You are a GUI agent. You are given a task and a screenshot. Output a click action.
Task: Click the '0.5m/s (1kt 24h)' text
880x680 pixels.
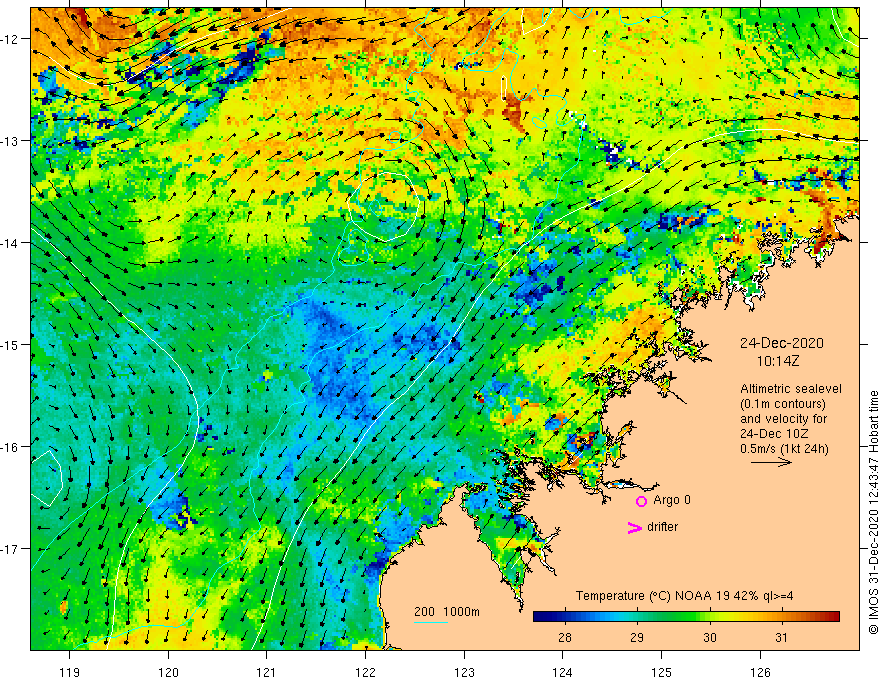tap(784, 449)
